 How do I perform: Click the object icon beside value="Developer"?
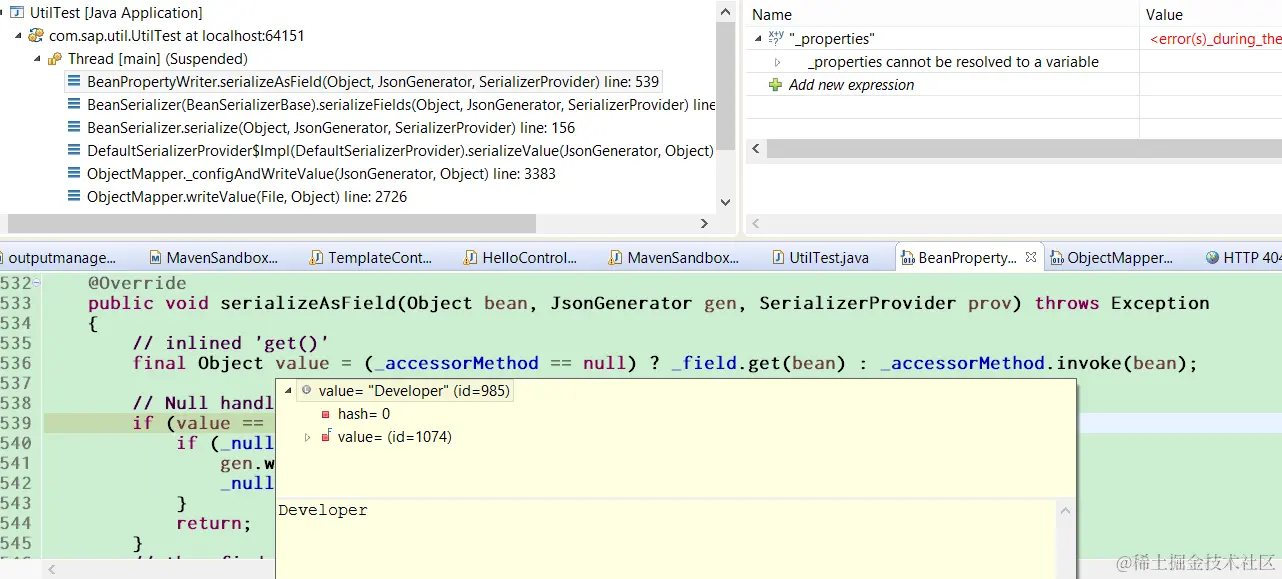307,391
